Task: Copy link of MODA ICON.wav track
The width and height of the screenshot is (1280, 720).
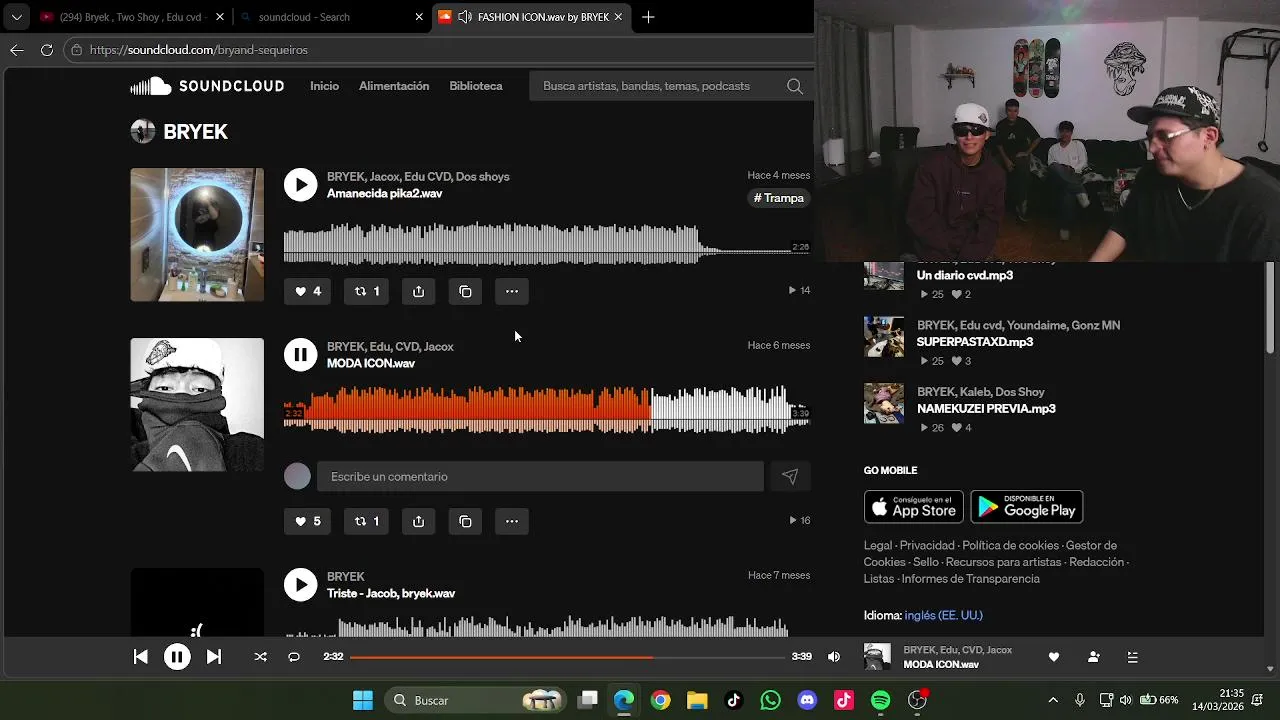Action: (465, 521)
